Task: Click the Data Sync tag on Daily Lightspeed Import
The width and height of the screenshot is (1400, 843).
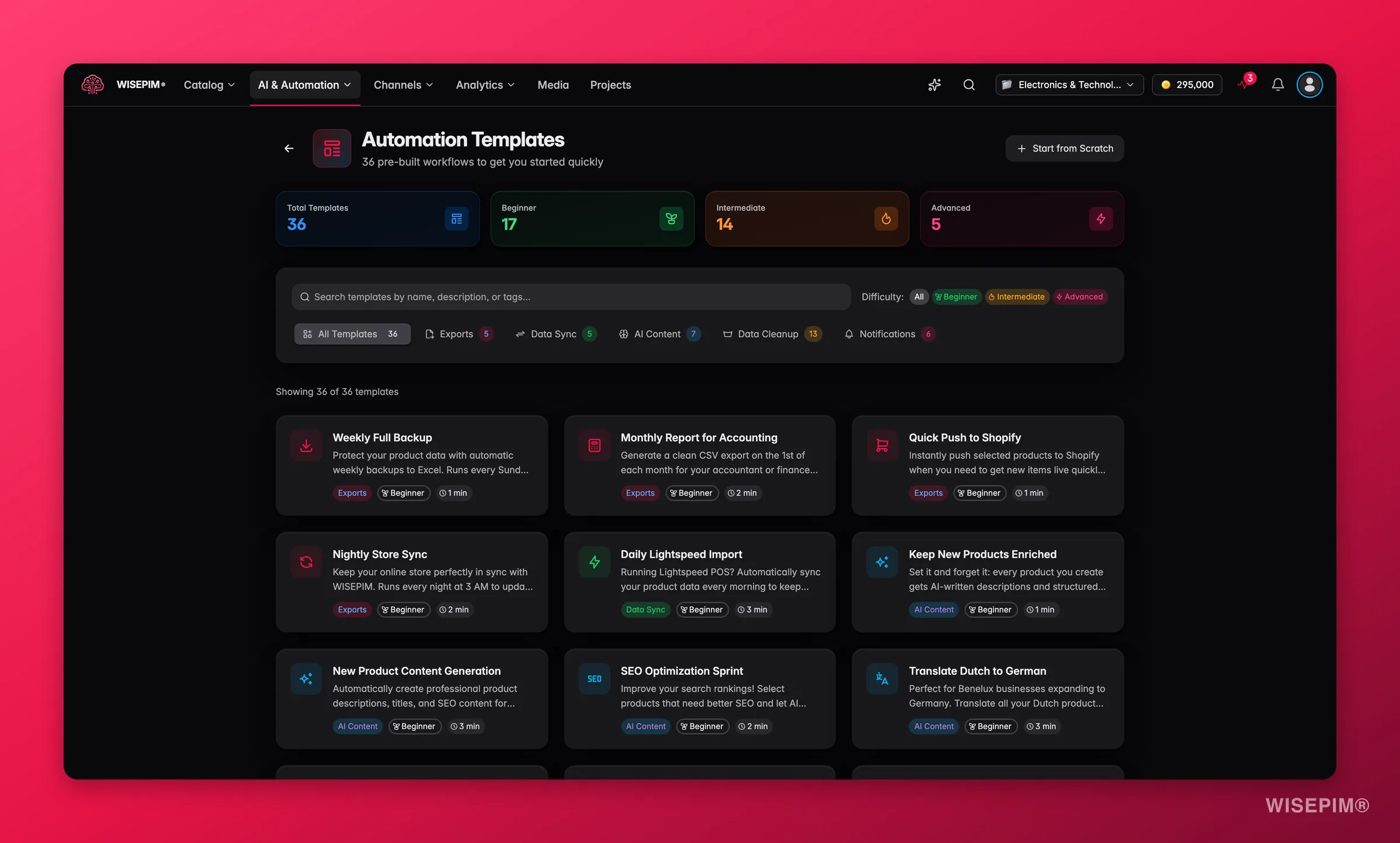Action: (x=645, y=610)
